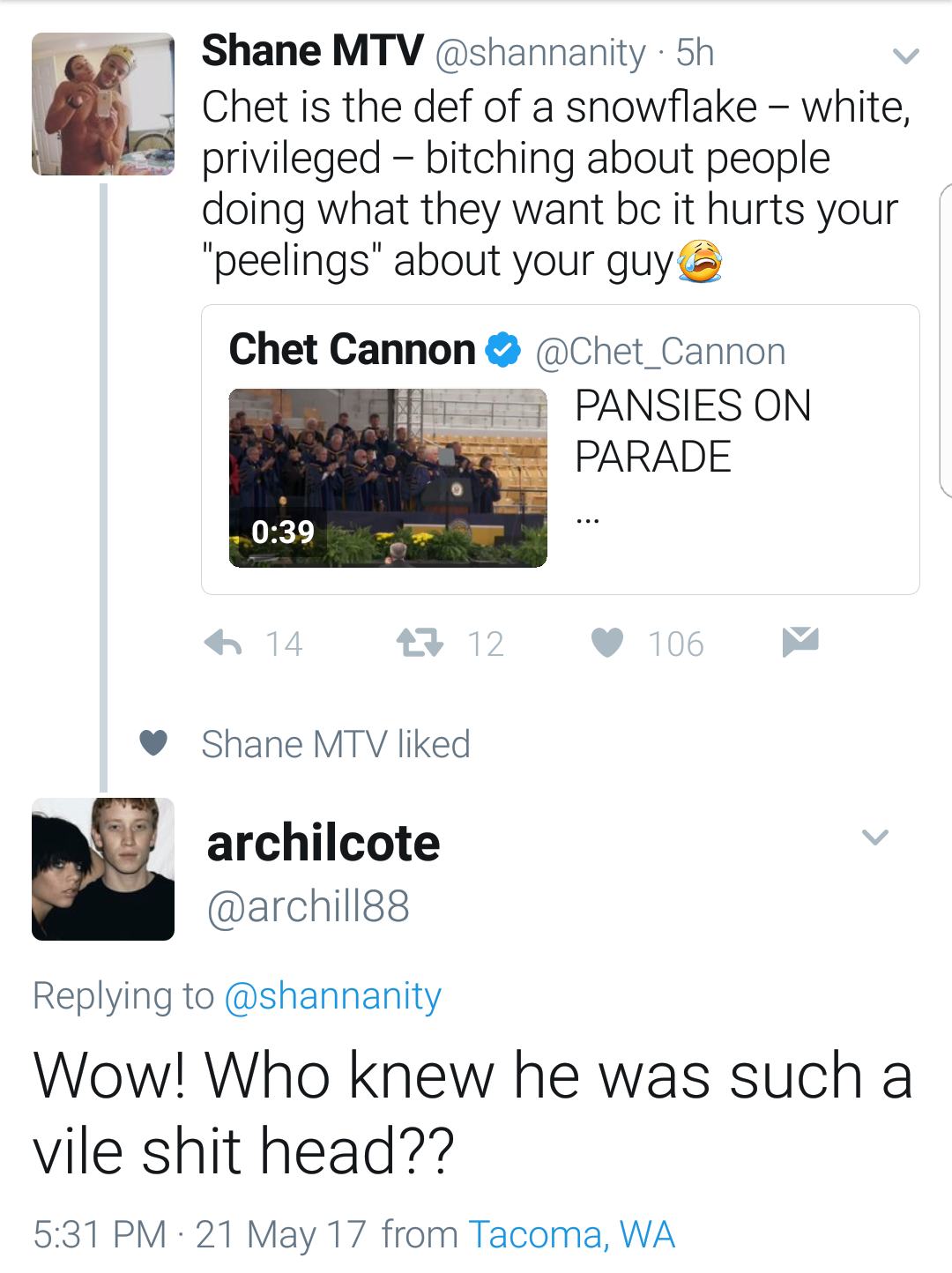Expand options chevron on archilcote's tweet

pyautogui.click(x=875, y=837)
